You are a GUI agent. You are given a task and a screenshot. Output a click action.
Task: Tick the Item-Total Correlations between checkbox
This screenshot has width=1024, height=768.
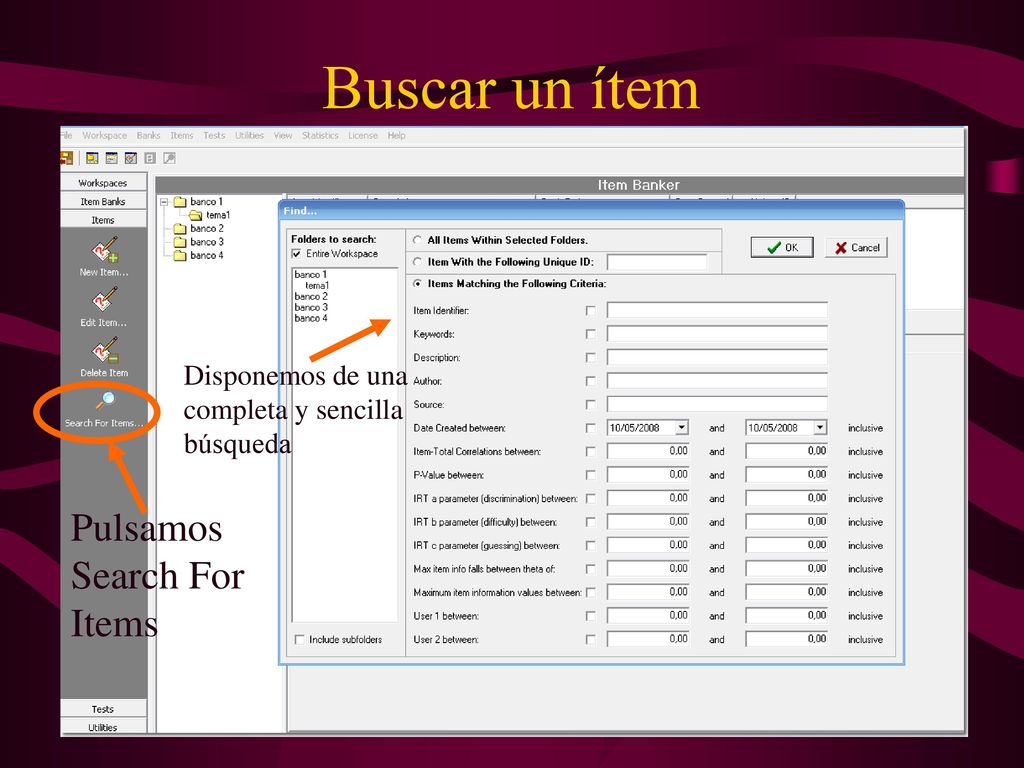pyautogui.click(x=591, y=452)
